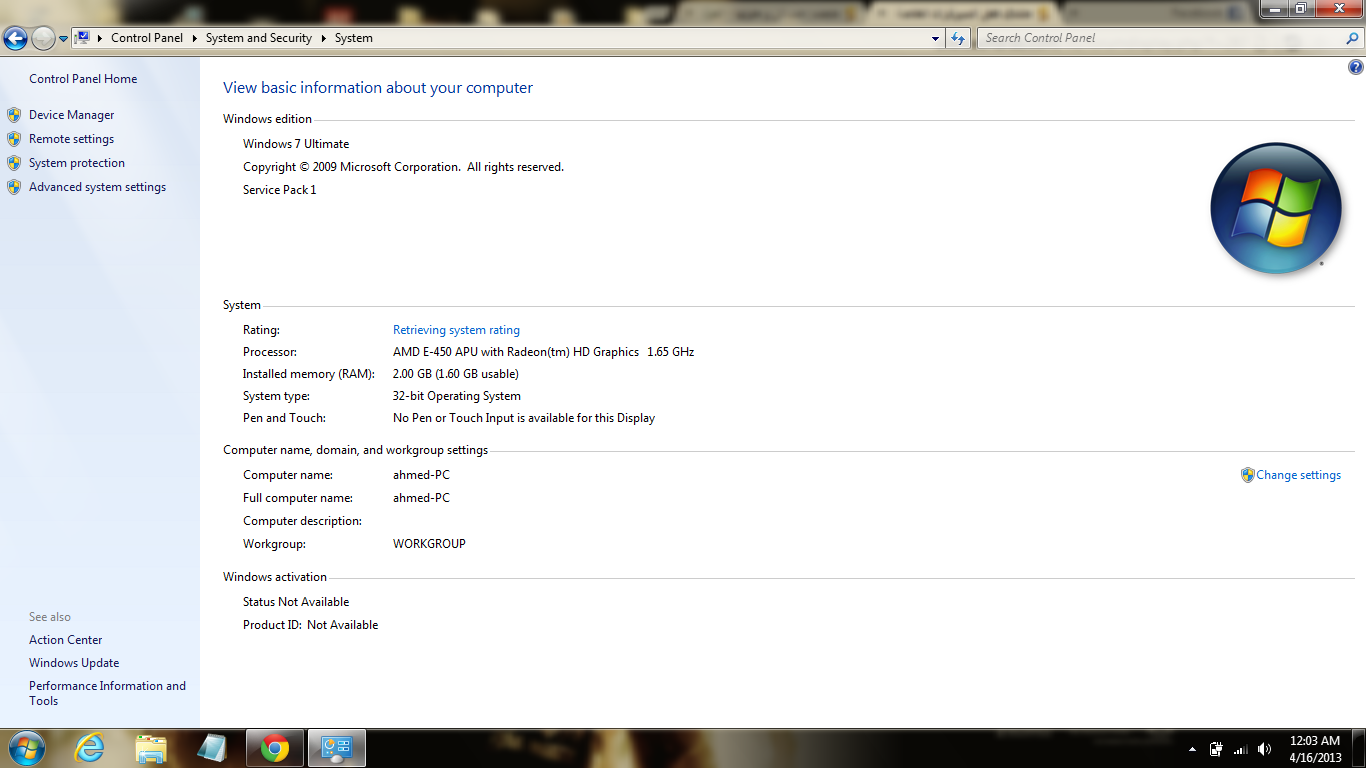Click the Computer name value ahmed-PC

click(421, 475)
